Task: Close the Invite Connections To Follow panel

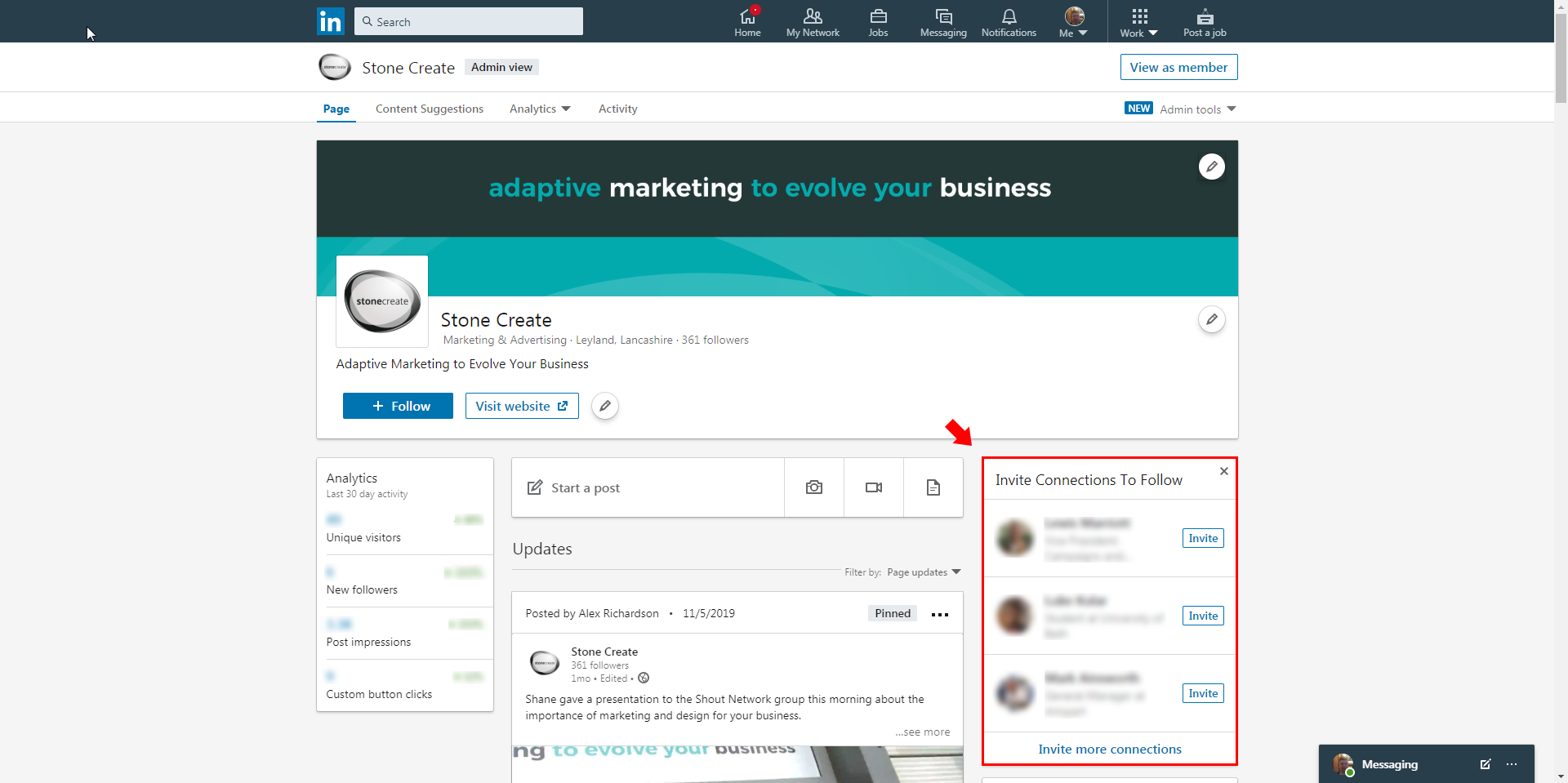Action: (1224, 471)
